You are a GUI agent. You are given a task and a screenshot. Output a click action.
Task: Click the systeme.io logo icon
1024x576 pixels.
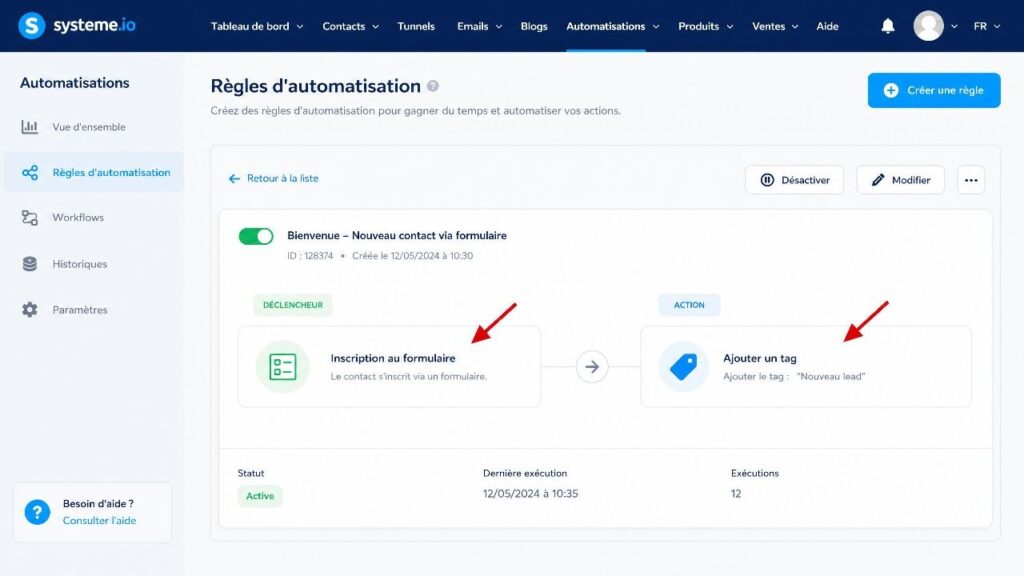pos(31,25)
